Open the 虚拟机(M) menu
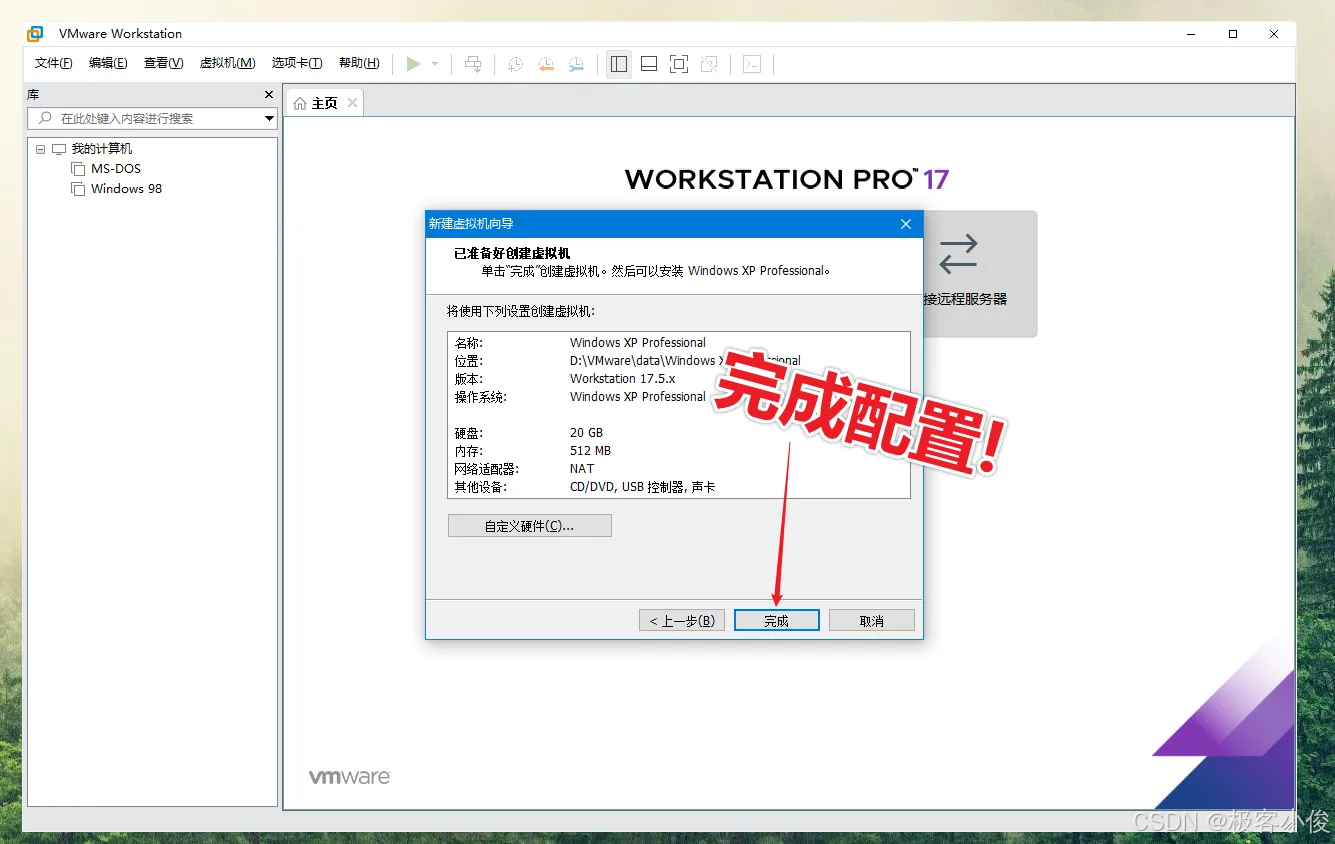1335x844 pixels. [x=228, y=63]
